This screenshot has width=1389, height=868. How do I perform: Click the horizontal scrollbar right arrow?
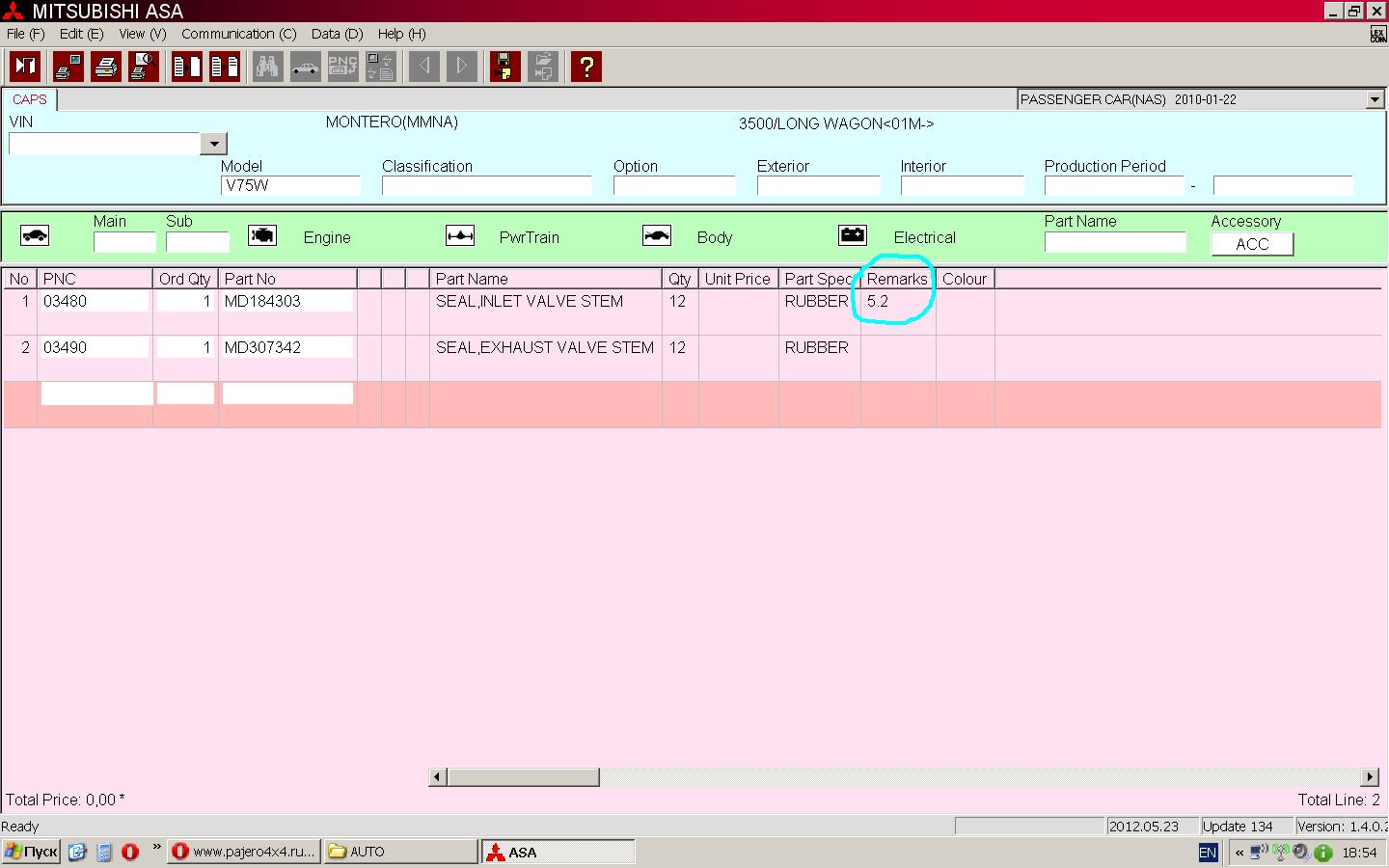pos(1370,777)
